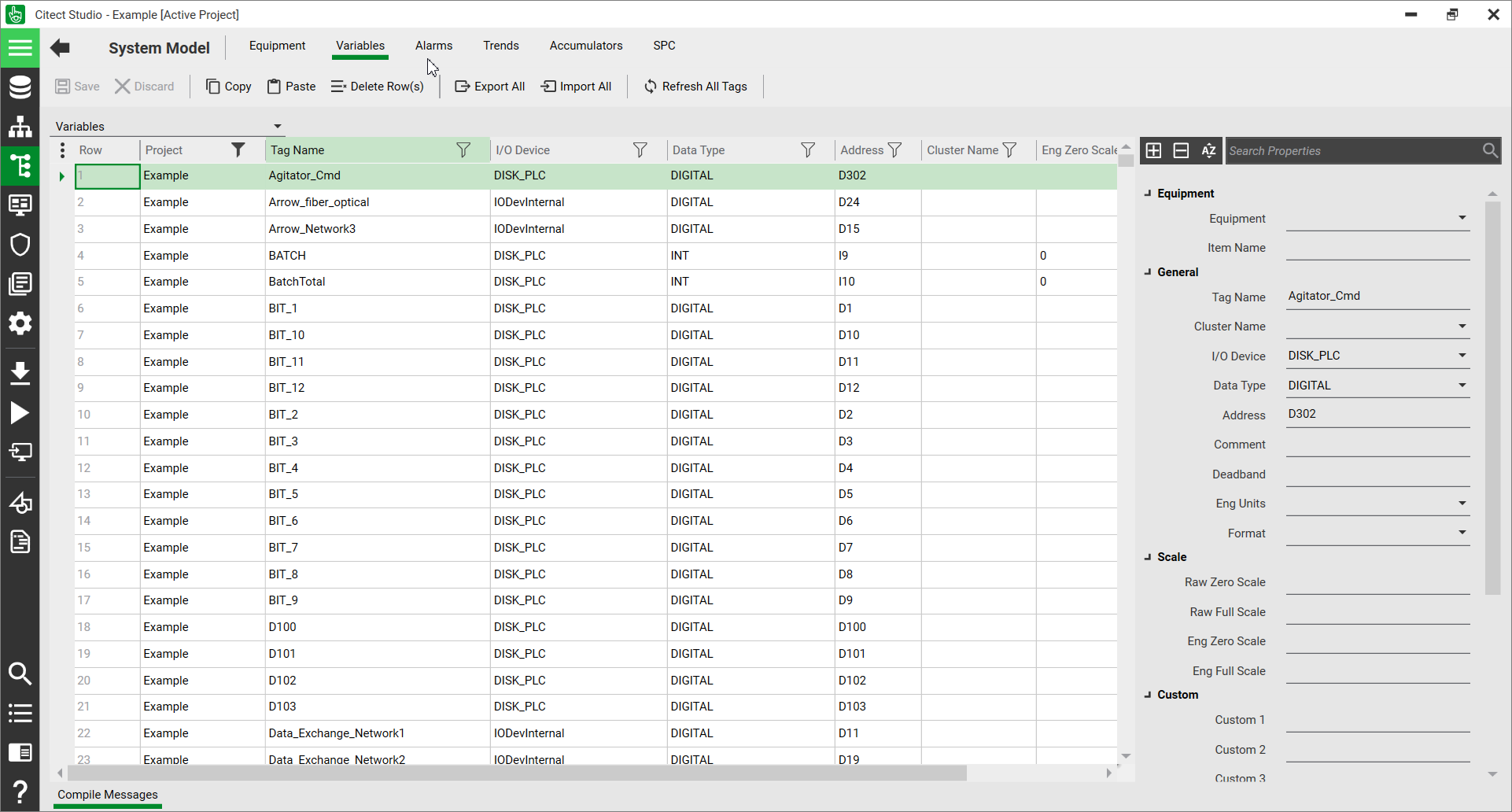This screenshot has width=1512, height=812.
Task: Sort properties alphabetically with AZ icon
Action: 1208,150
